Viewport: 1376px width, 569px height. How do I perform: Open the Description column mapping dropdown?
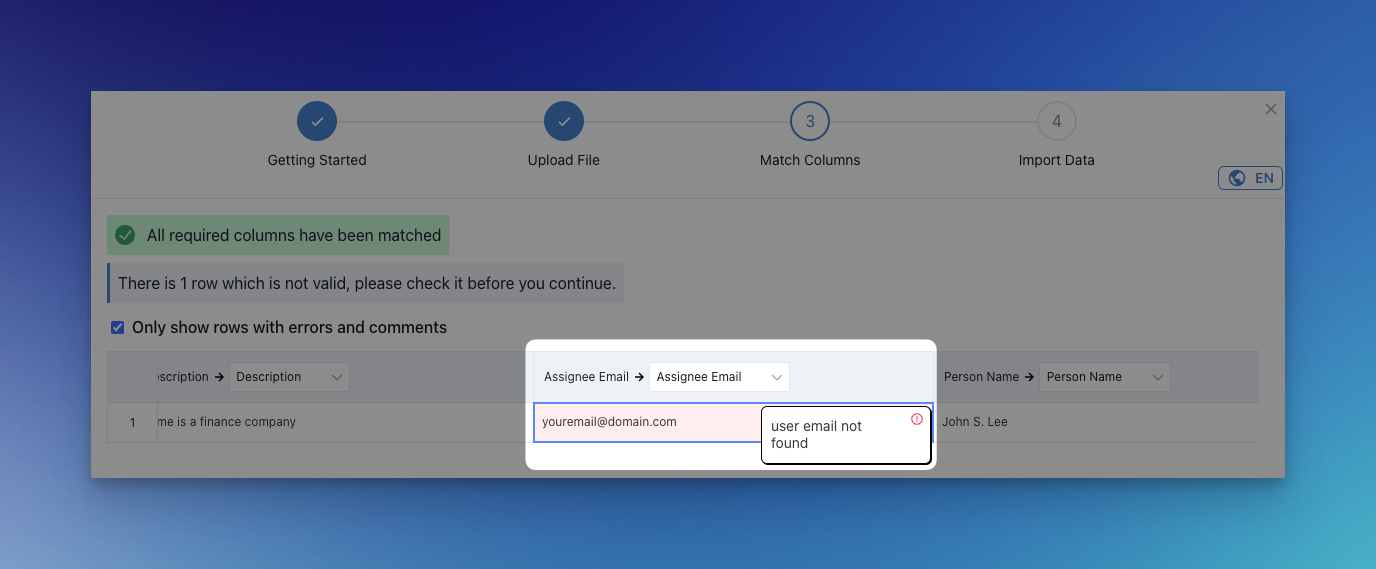290,377
